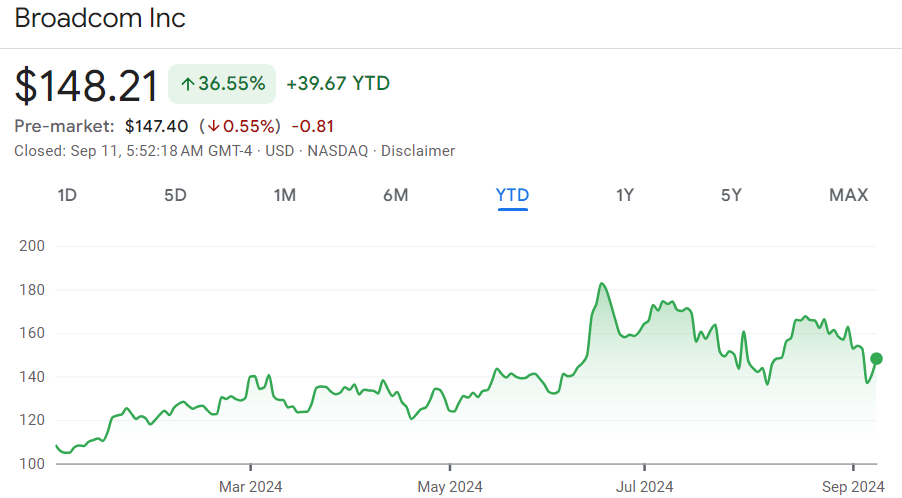Click the 140 y-axis value
This screenshot has width=902, height=498.
(32, 377)
